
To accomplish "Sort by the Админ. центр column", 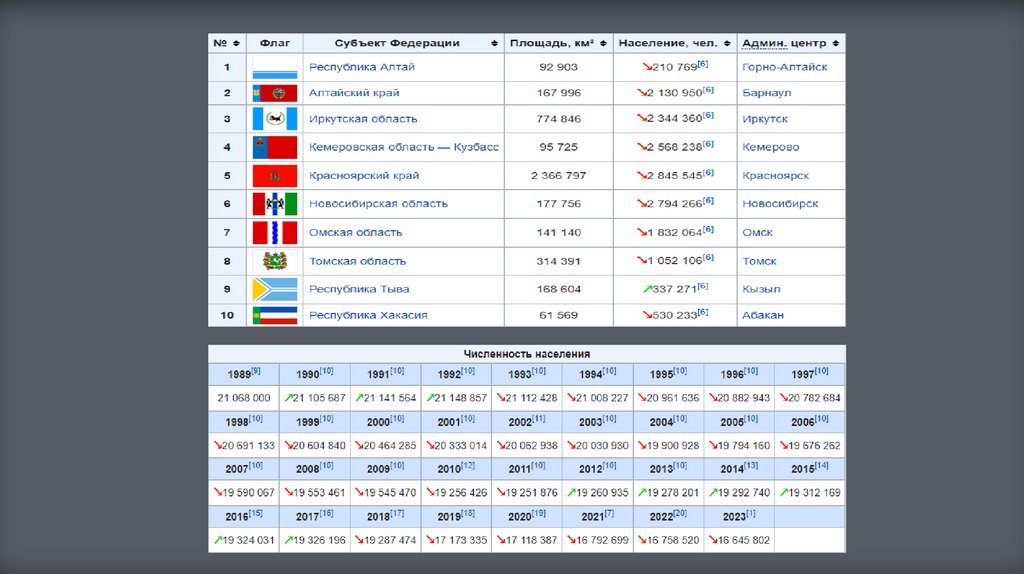I will coord(836,44).
